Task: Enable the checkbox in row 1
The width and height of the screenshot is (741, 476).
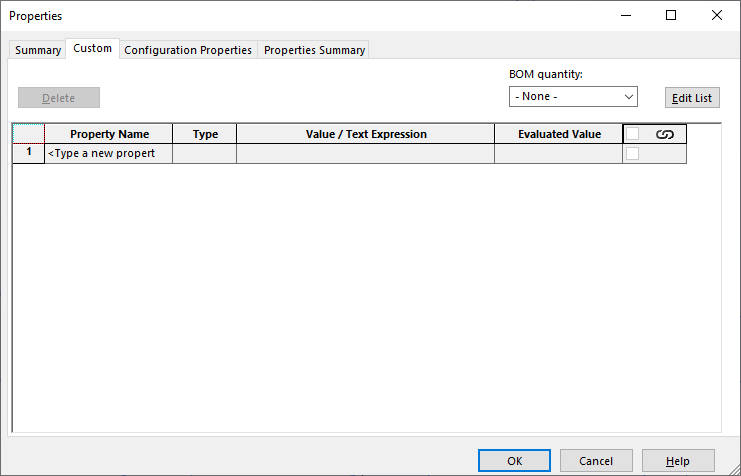Action: coord(632,154)
